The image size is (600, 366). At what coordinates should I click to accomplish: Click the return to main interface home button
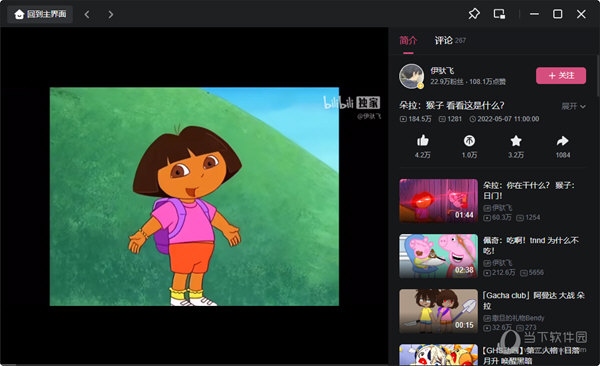coord(40,15)
